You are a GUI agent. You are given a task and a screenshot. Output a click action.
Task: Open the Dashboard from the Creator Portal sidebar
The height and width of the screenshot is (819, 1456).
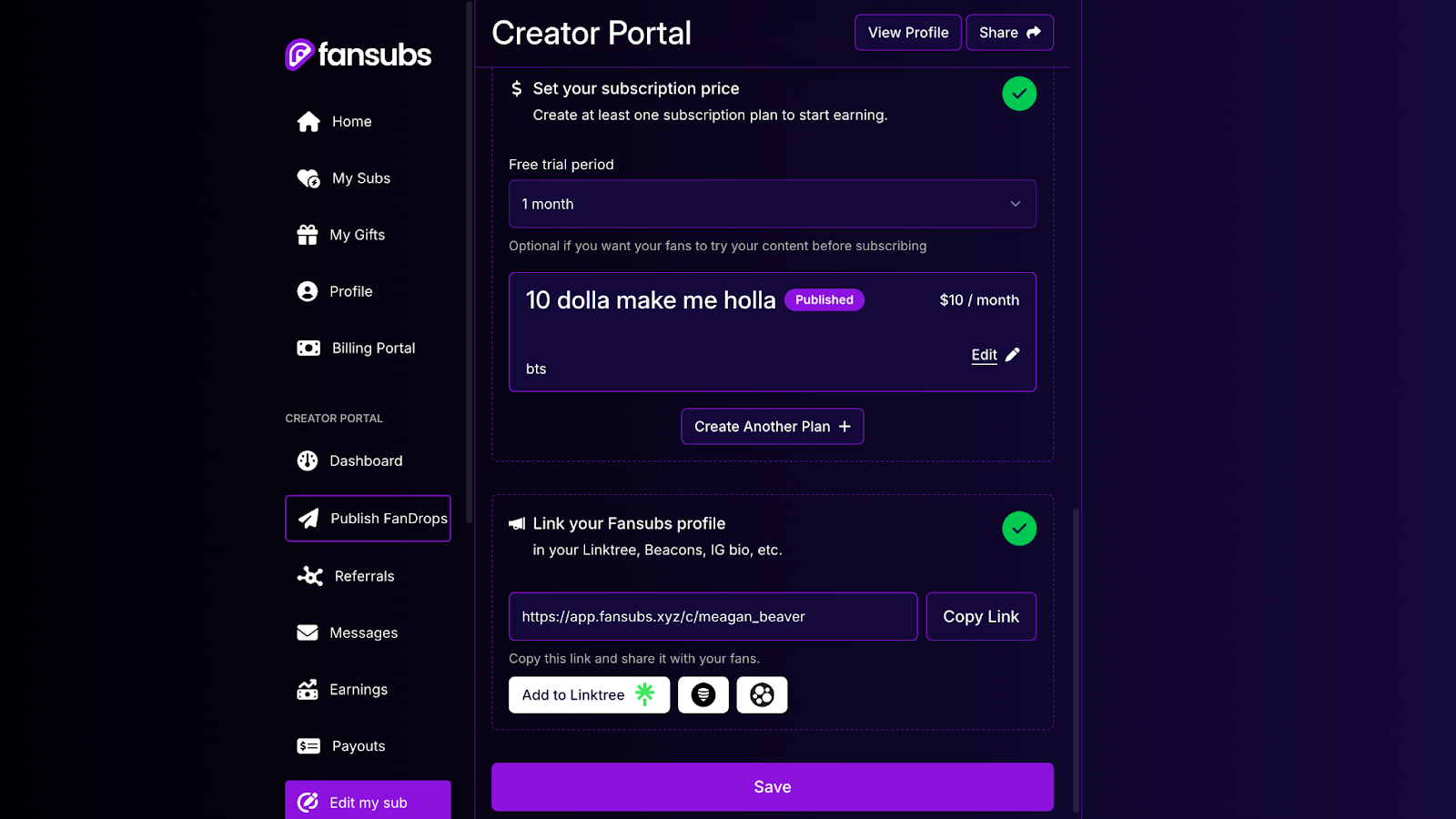366,460
